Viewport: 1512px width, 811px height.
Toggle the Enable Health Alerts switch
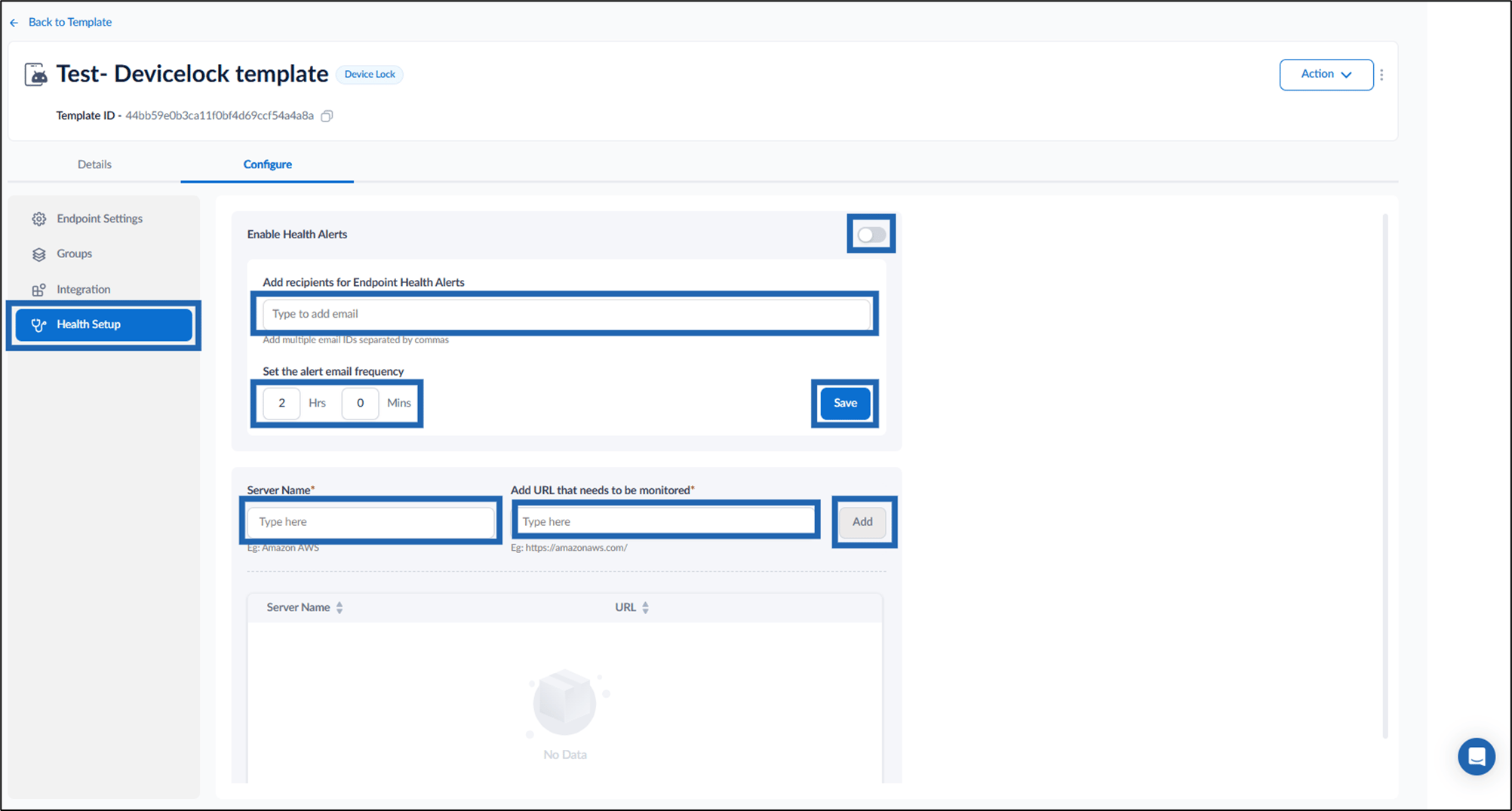pyautogui.click(x=871, y=235)
